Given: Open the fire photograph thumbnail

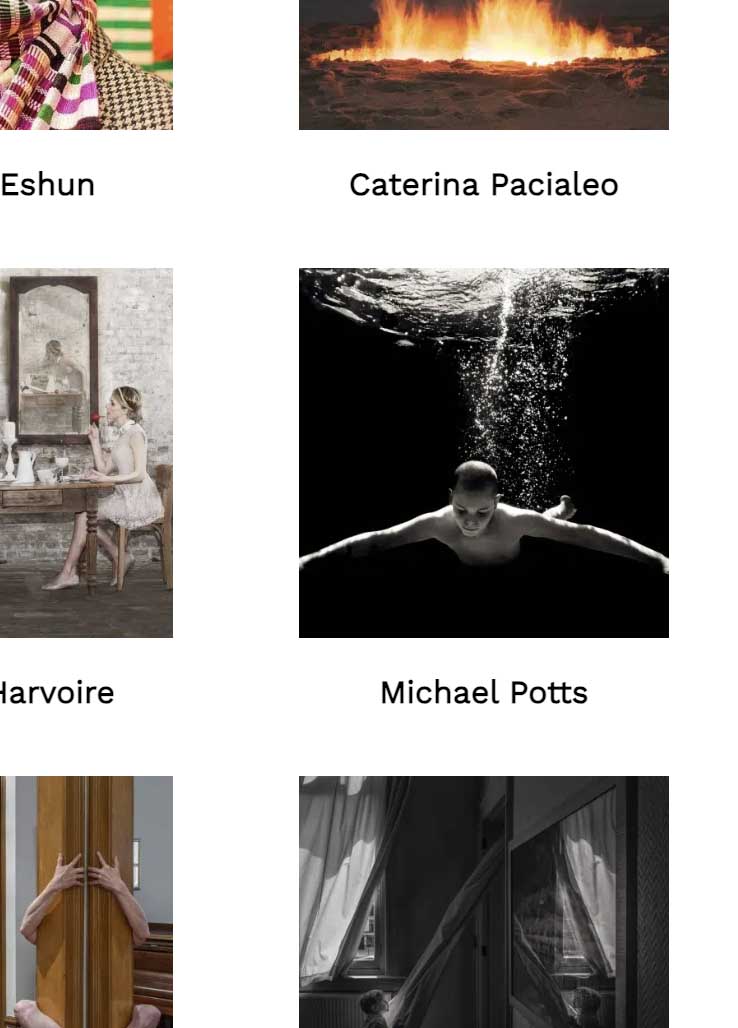Looking at the screenshot, I should (484, 64).
